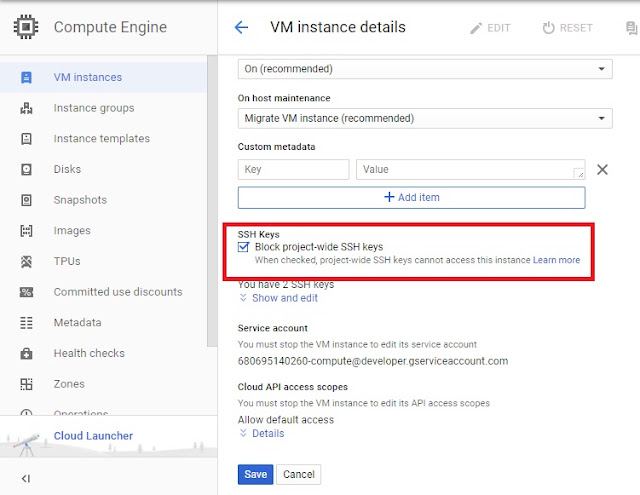
Task: Collapse the sidebar with the bottom arrow
Action: pyautogui.click(x=26, y=478)
